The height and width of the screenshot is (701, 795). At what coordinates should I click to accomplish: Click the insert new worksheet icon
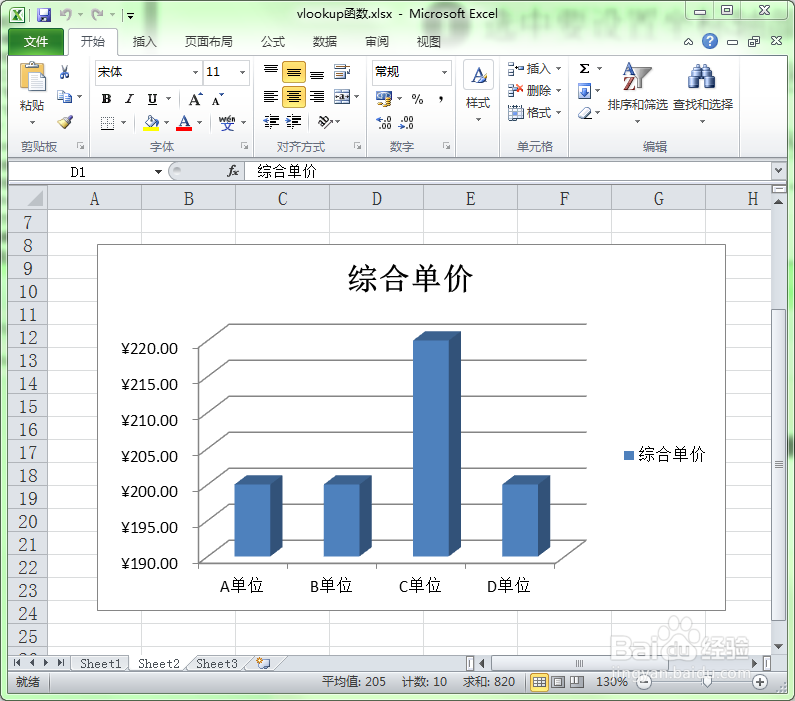tap(264, 663)
